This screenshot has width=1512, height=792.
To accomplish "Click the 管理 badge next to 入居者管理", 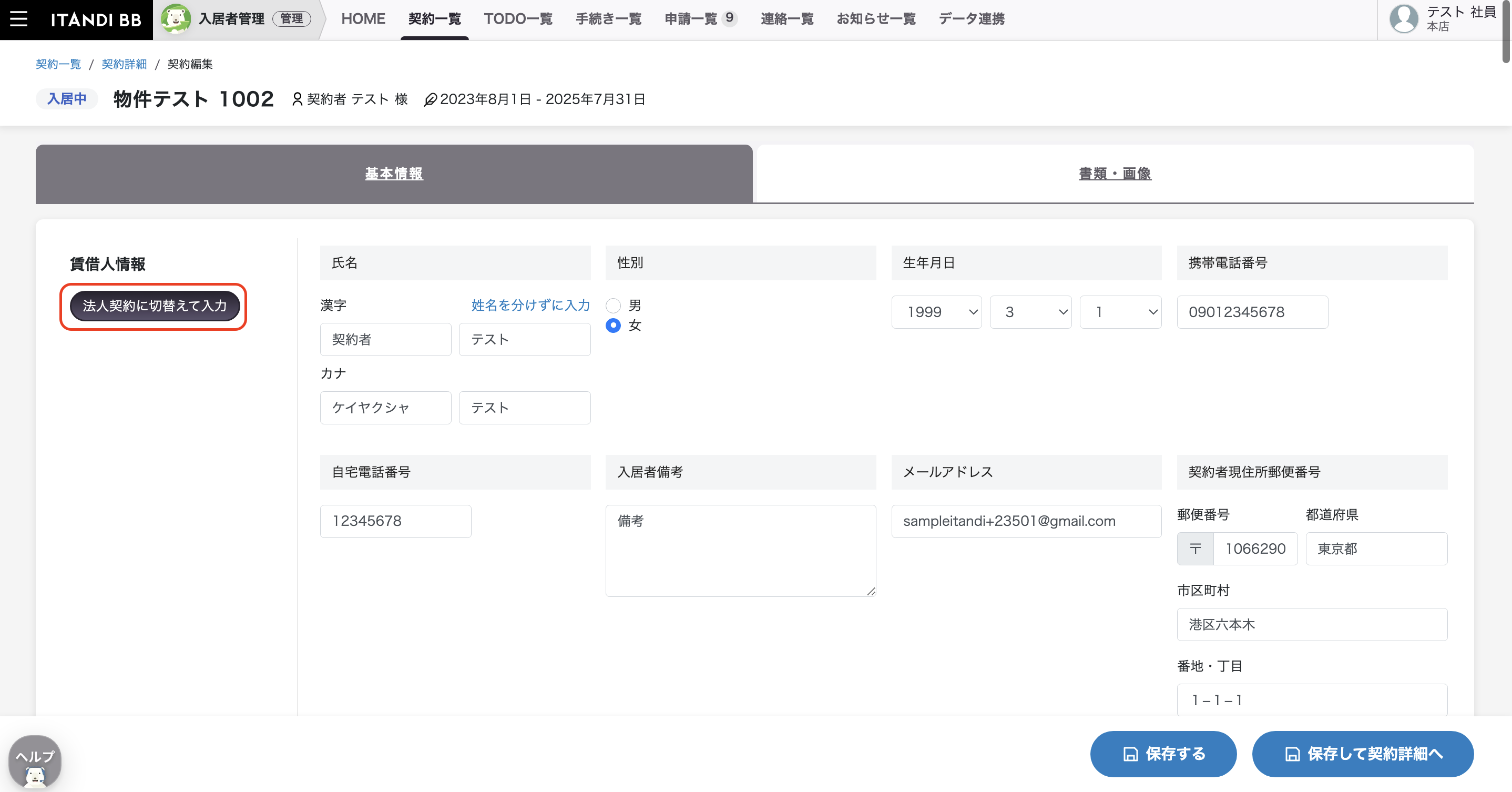I will click(x=291, y=19).
